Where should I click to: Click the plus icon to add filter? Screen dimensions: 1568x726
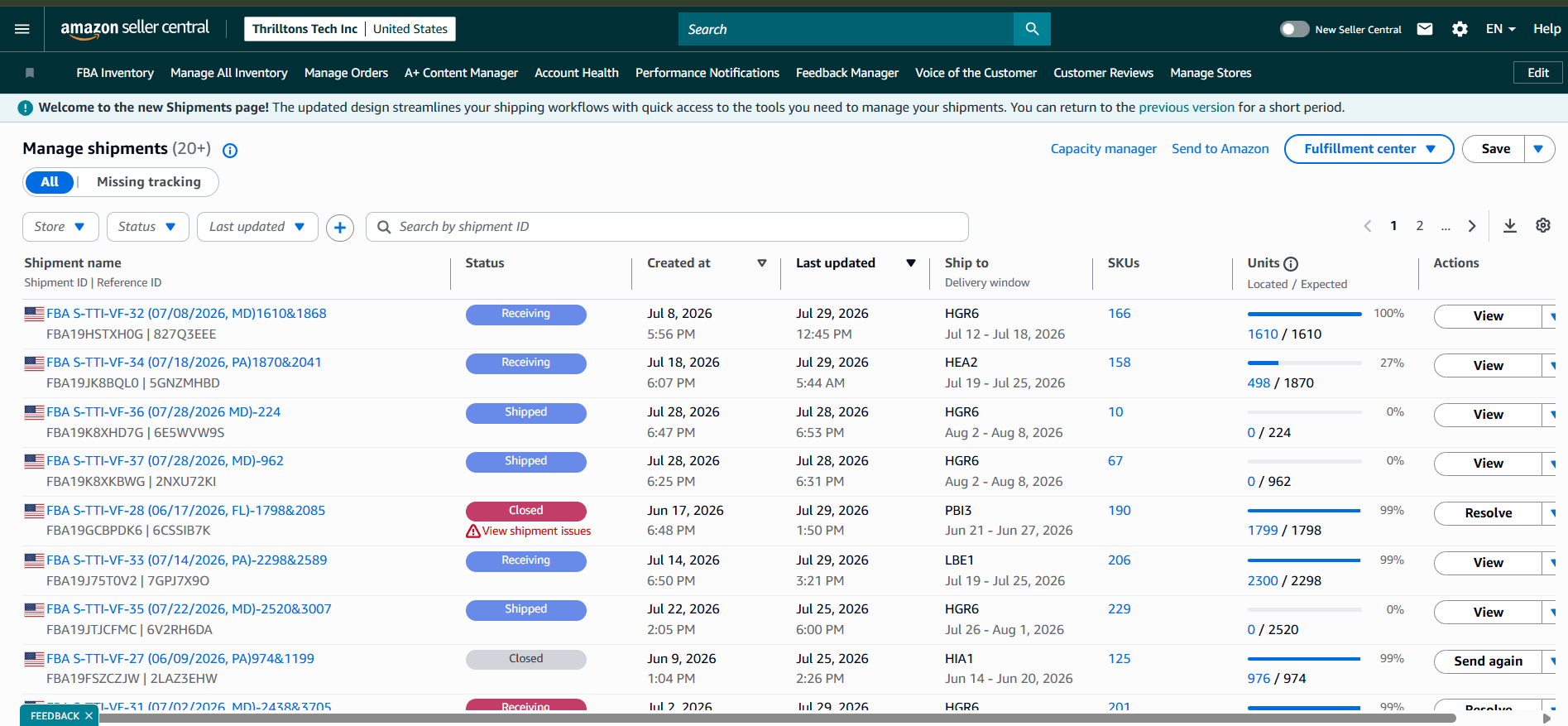[340, 227]
